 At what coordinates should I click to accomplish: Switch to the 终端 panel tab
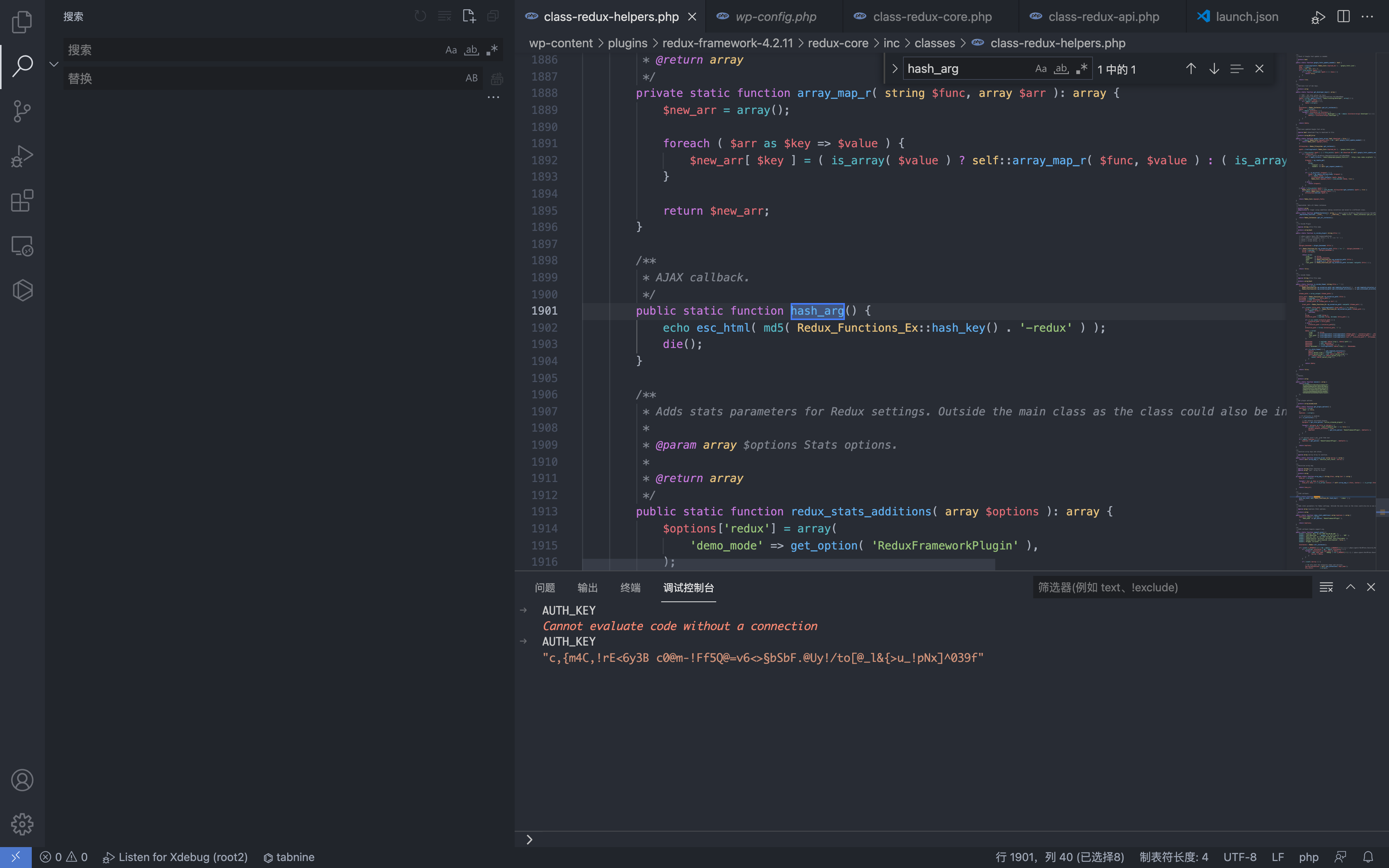(x=630, y=587)
